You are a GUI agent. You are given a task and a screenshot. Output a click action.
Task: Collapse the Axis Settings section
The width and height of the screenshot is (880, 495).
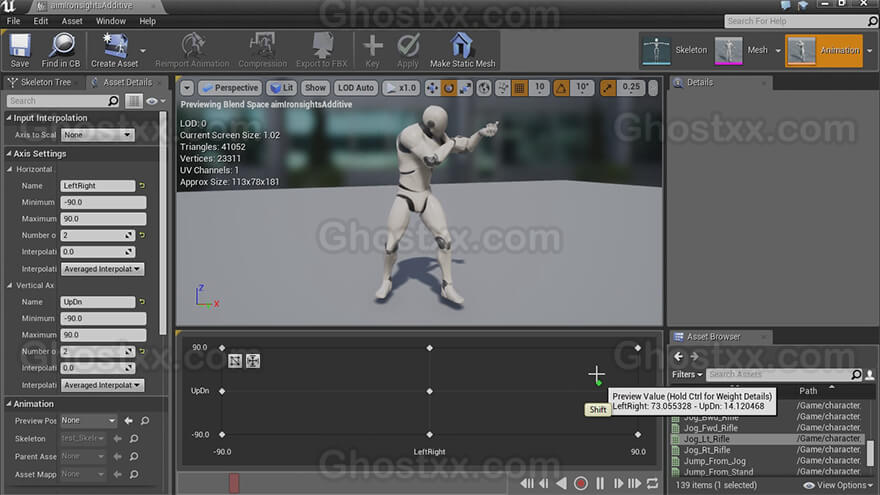click(9, 153)
